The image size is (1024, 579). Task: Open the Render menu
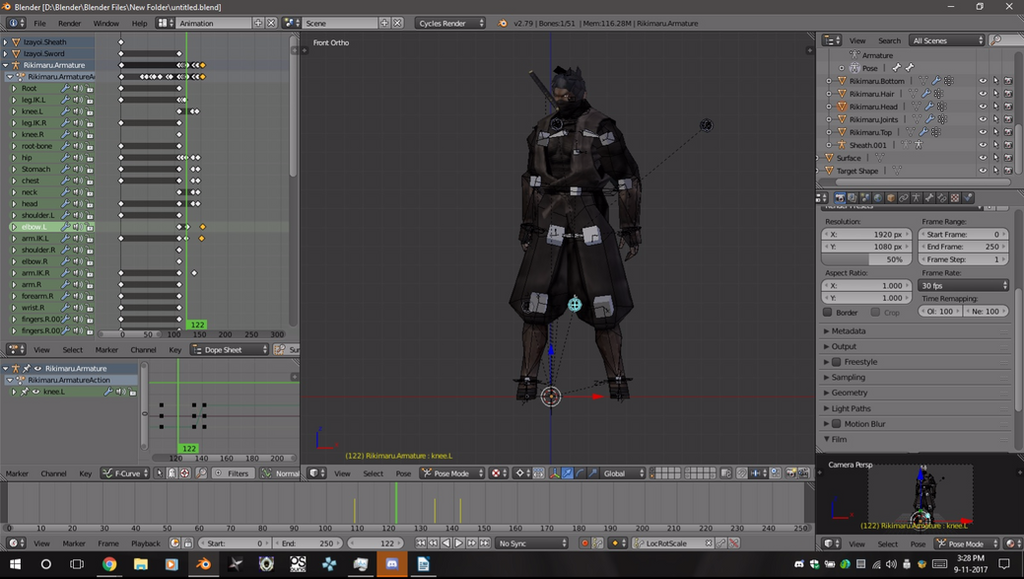(69, 23)
